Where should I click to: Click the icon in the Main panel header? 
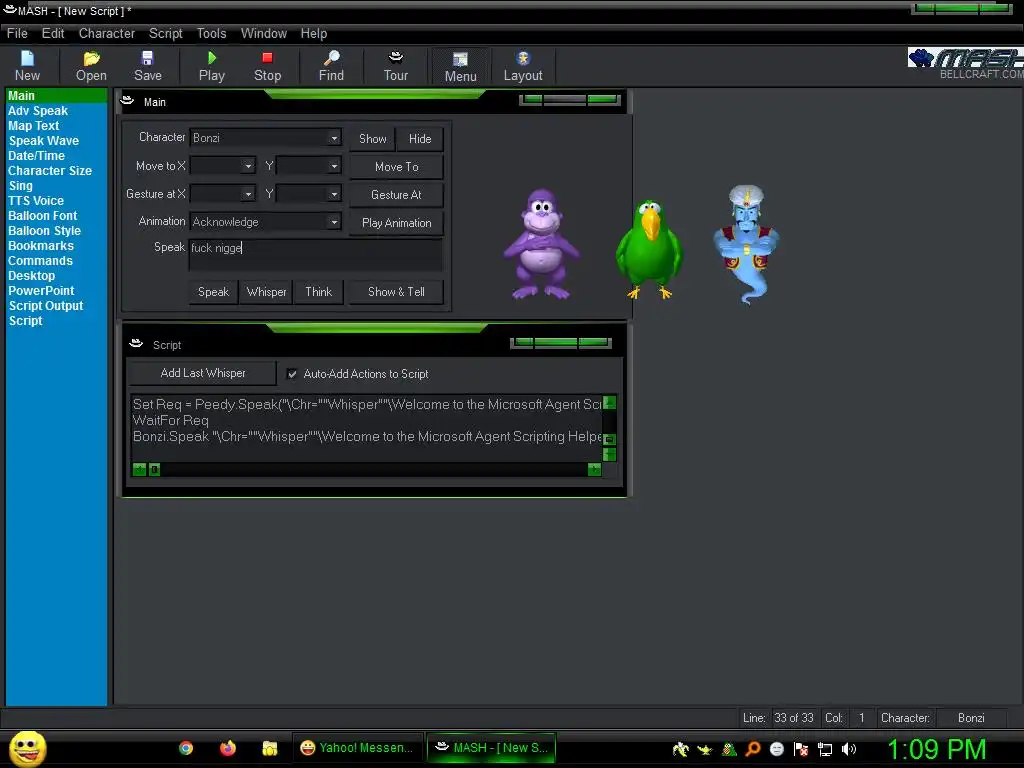point(127,101)
